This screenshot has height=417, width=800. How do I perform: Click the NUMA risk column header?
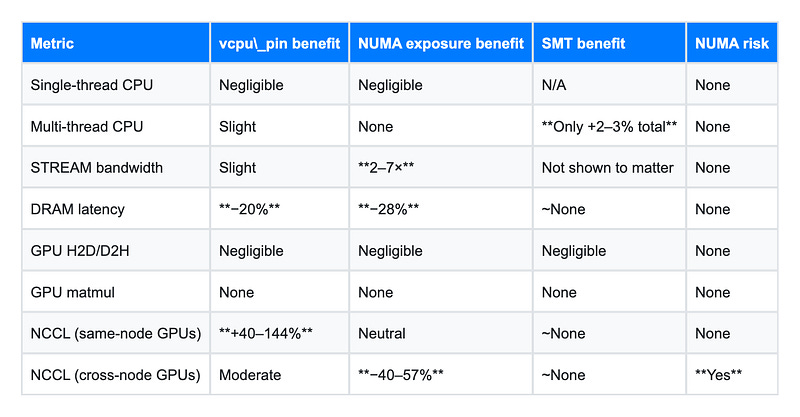pos(732,43)
